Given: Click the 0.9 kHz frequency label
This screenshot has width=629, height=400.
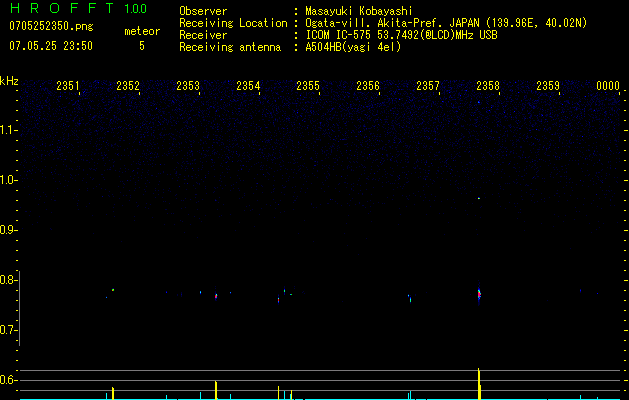Looking at the screenshot, I should tap(8, 230).
